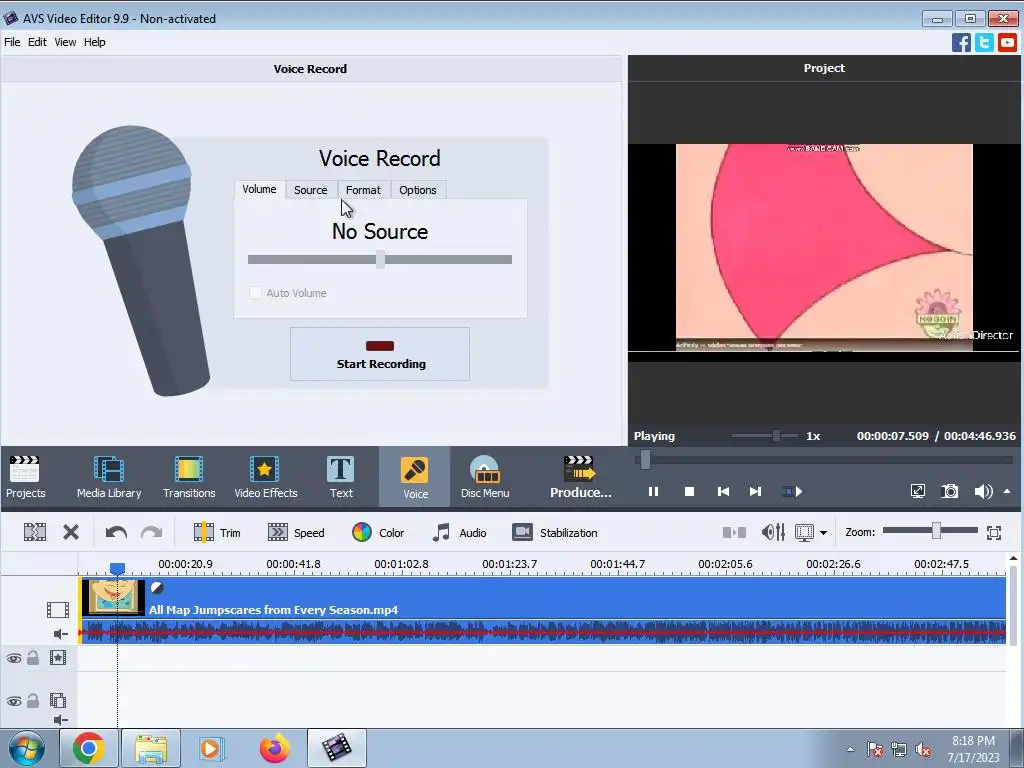Expand the volume arrow next to speaker
Image resolution: width=1024 pixels, height=768 pixels.
(1007, 491)
